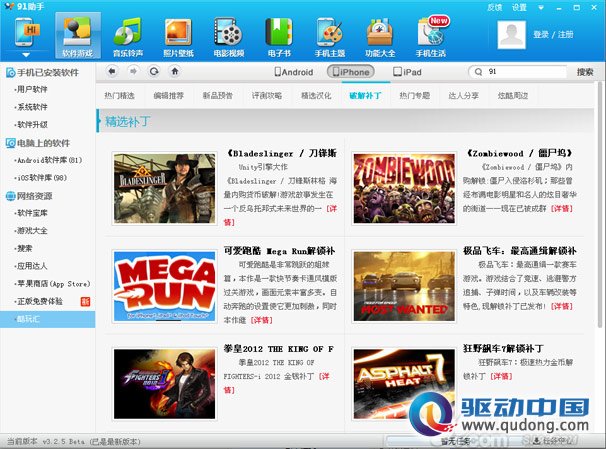Open Zombiewood game thumbnail
The height and width of the screenshot is (449, 606).
(404, 188)
